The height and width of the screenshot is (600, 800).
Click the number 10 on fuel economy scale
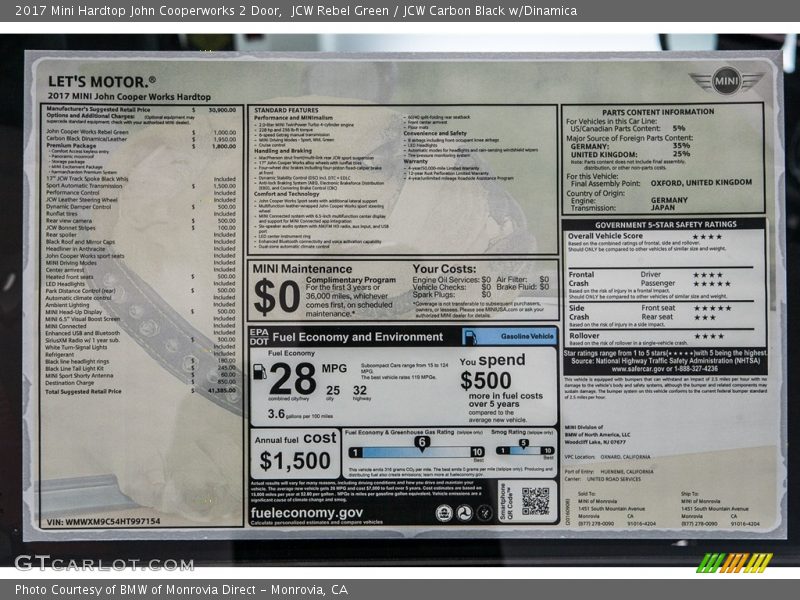coord(477,452)
